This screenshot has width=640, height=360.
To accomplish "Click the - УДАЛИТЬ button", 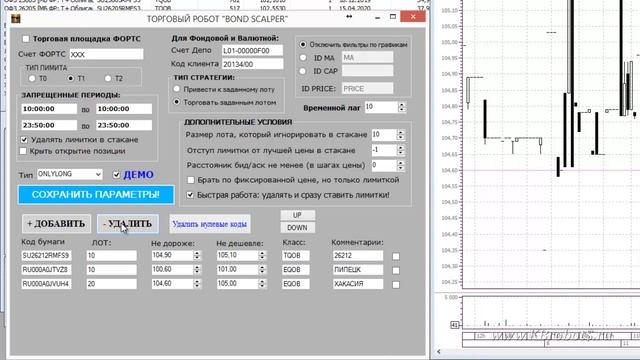I will [x=128, y=224].
